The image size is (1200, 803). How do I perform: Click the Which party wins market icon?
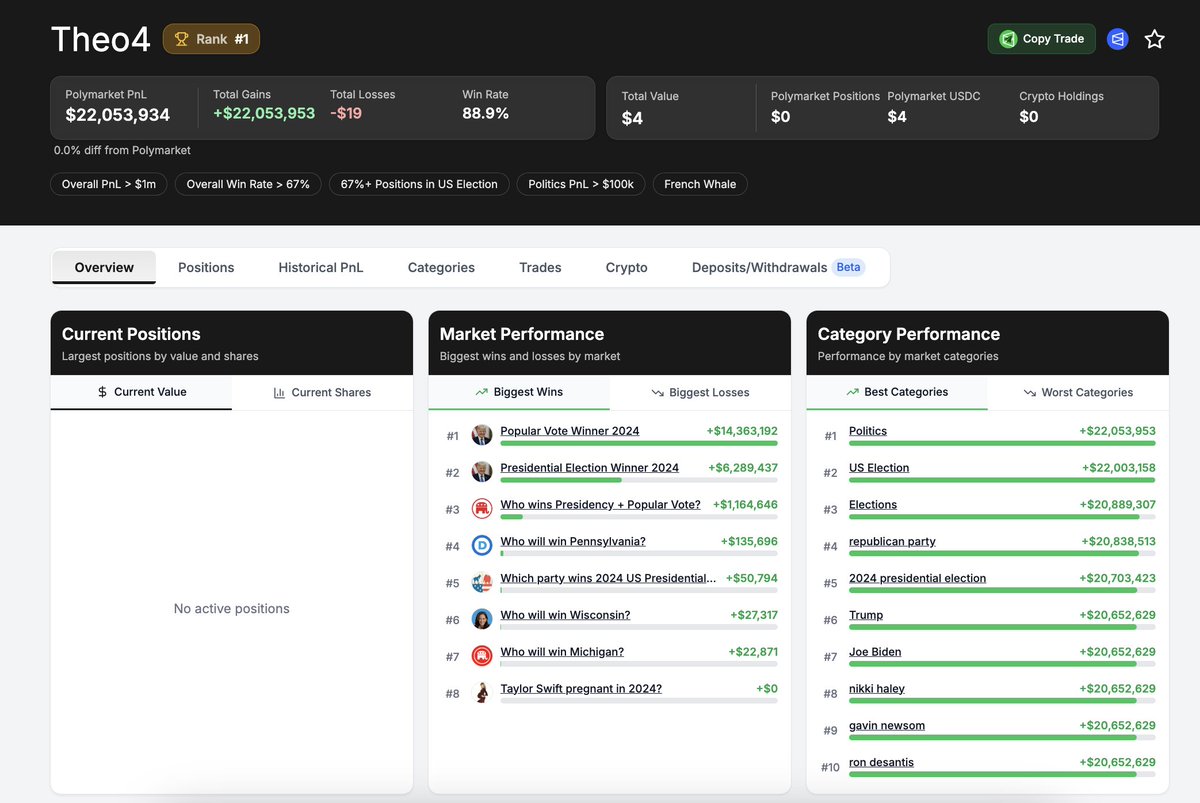coord(482,582)
